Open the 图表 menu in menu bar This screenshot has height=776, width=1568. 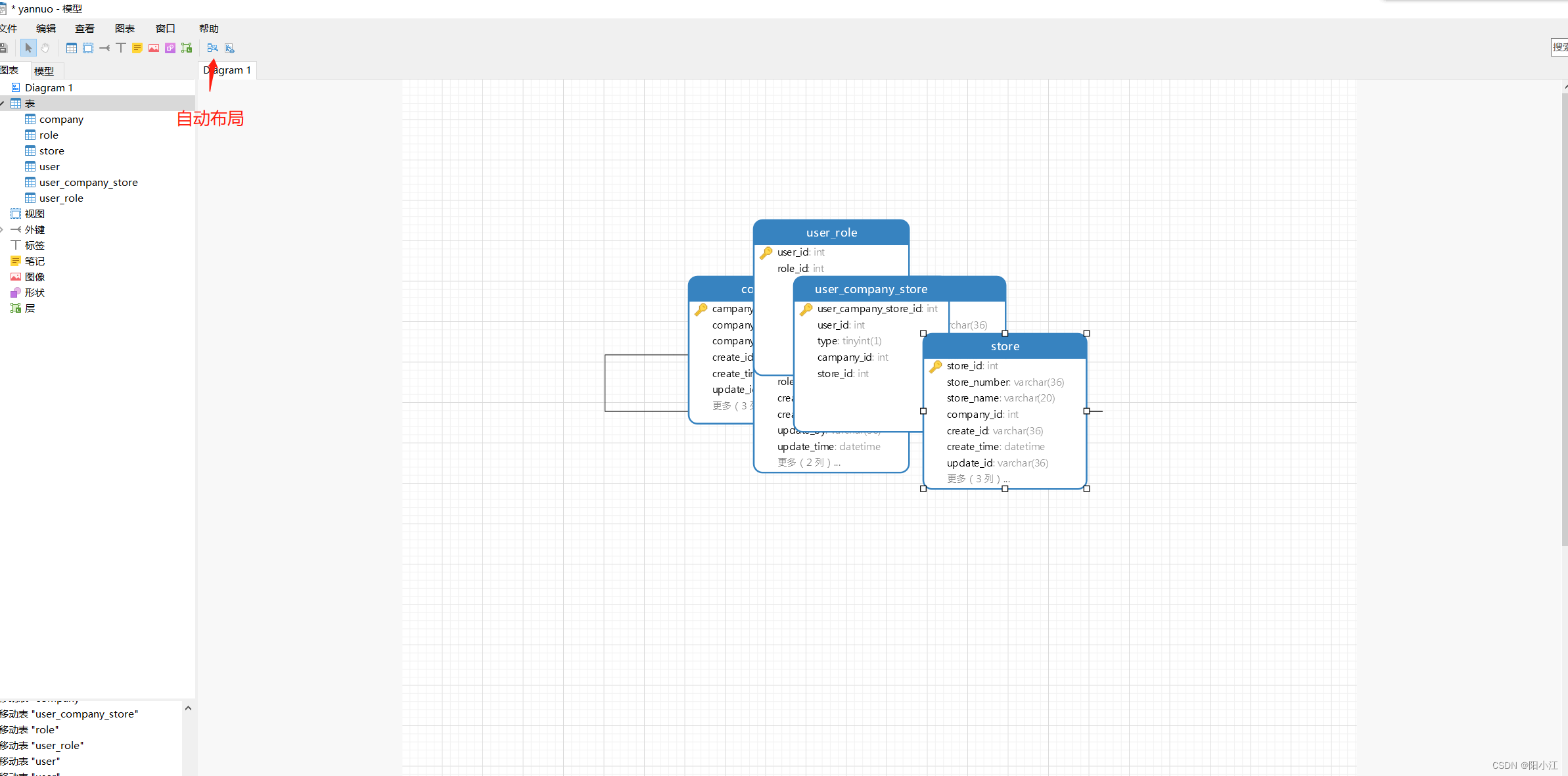pos(124,28)
